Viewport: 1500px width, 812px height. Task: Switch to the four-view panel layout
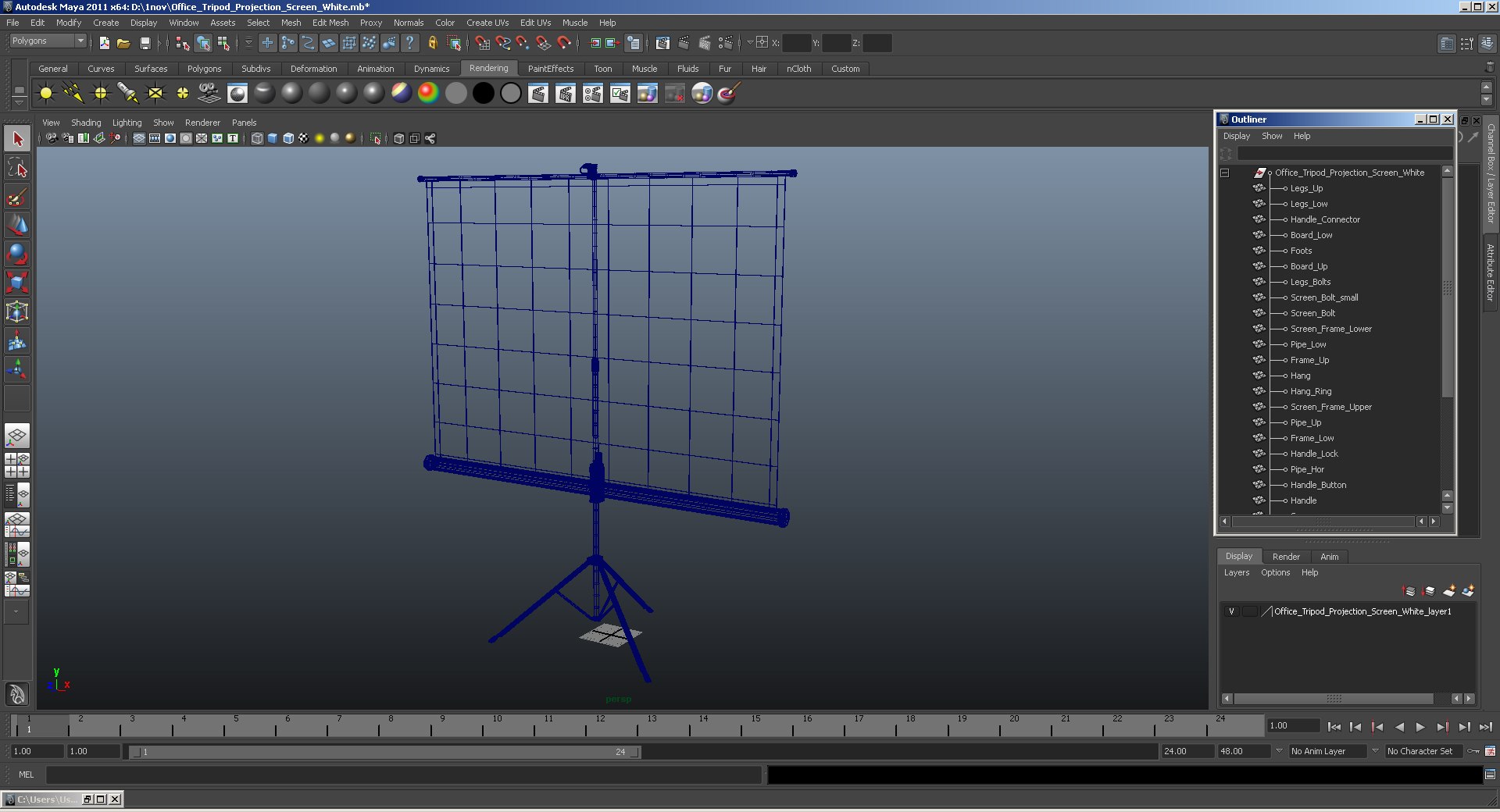pos(17,465)
